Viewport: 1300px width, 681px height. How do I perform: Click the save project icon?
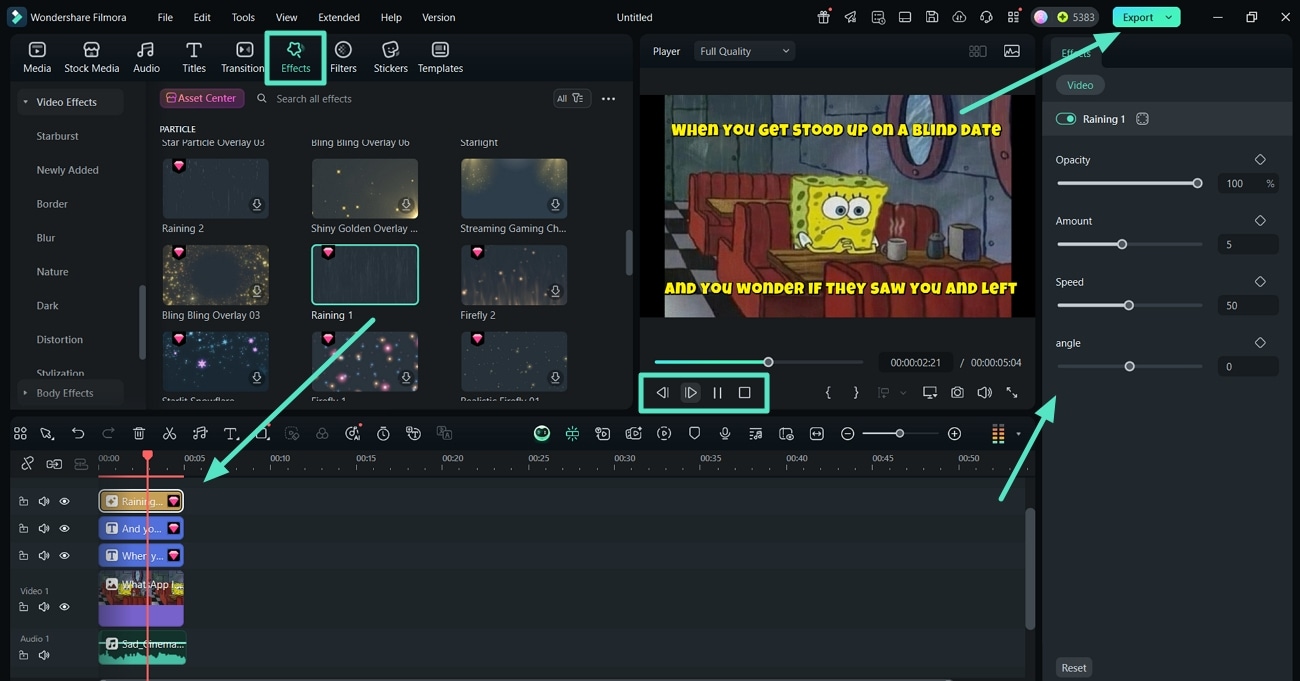point(932,17)
